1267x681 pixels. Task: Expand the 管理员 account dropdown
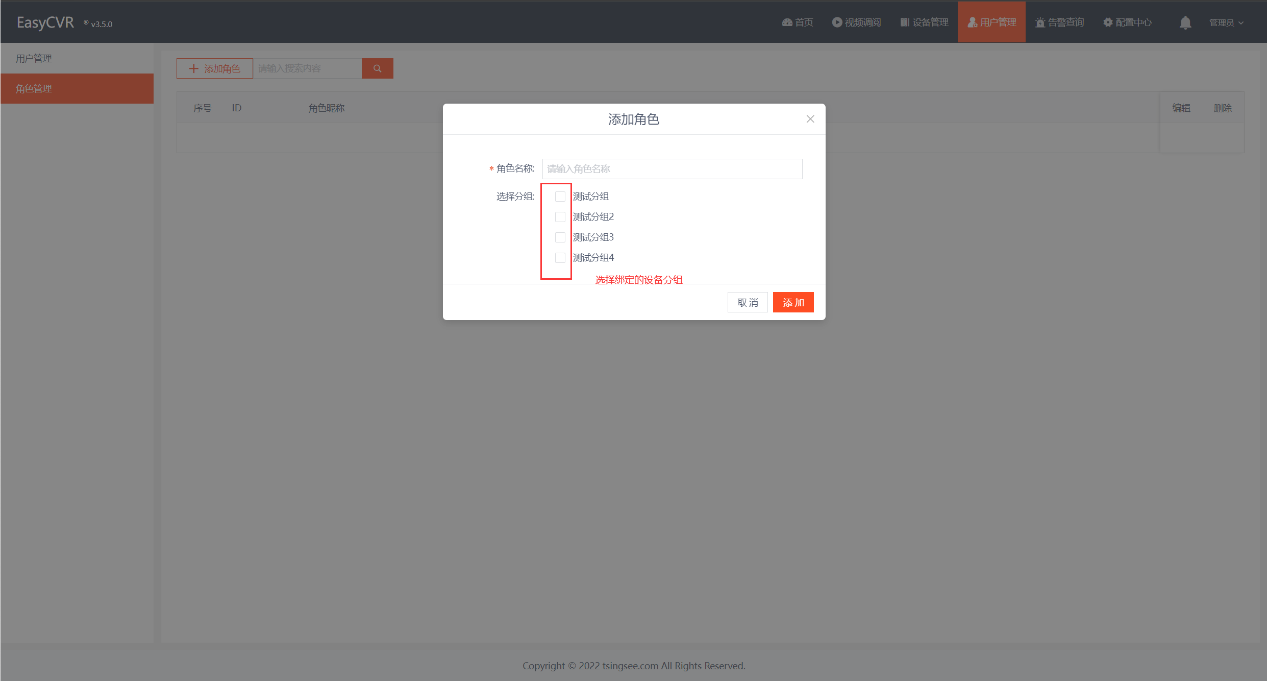pyautogui.click(x=1226, y=22)
